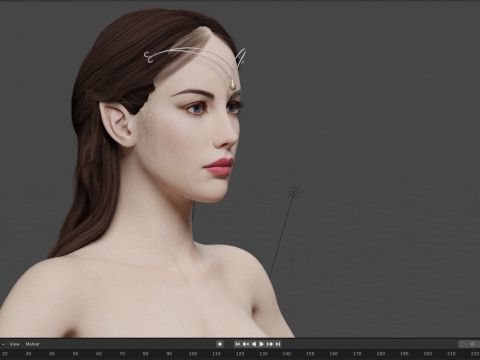Open the Marker menu in the timeline
The height and width of the screenshot is (360, 480).
click(x=33, y=344)
